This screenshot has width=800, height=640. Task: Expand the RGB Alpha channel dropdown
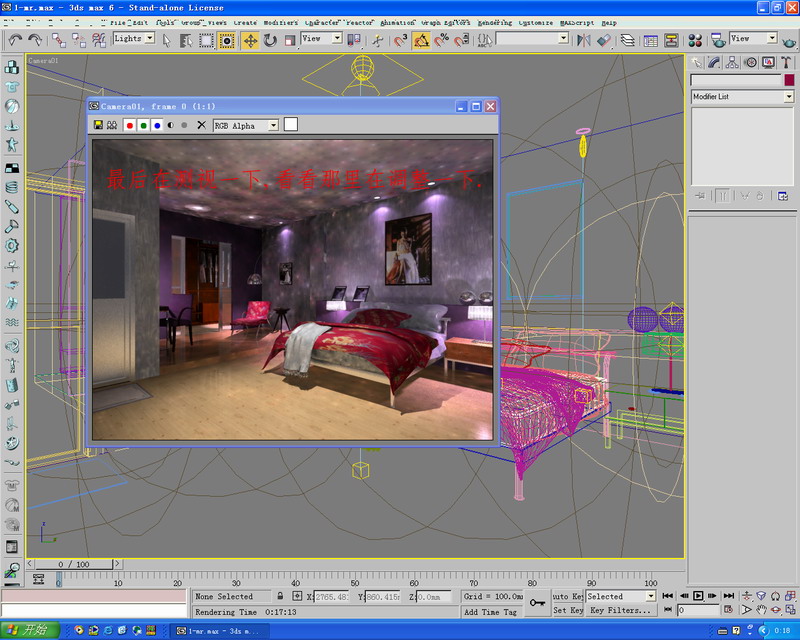pos(274,126)
